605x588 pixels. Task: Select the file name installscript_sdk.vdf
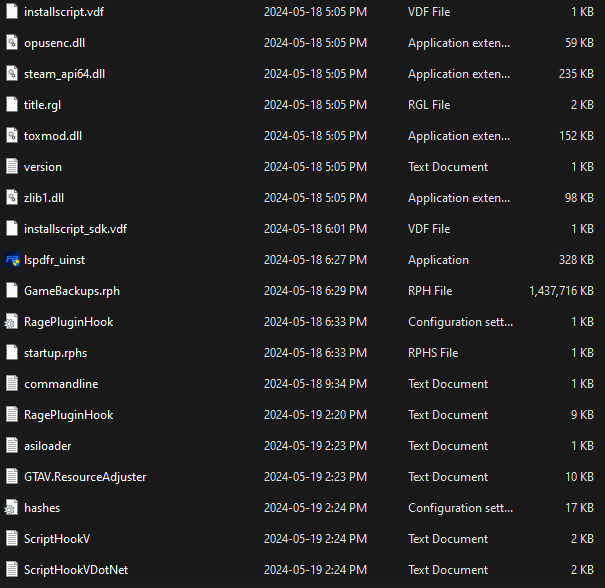tap(75, 229)
